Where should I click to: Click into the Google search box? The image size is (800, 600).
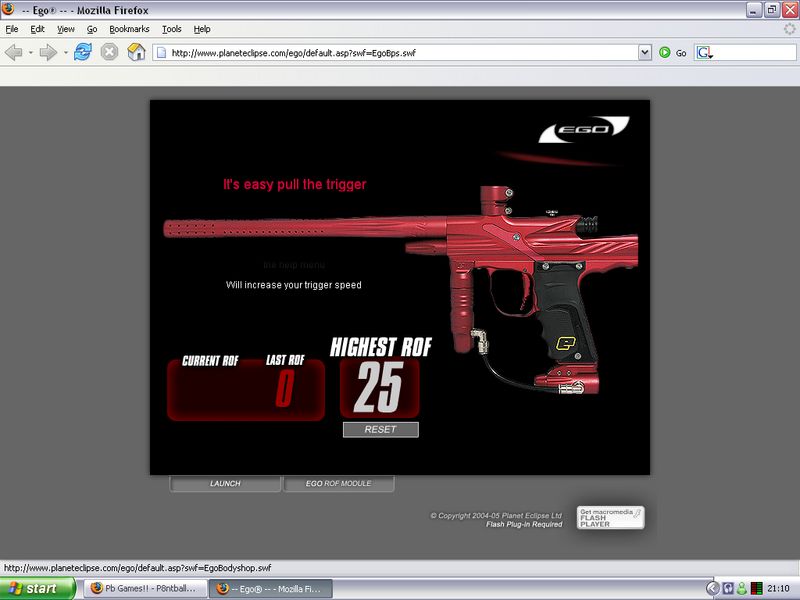point(754,53)
